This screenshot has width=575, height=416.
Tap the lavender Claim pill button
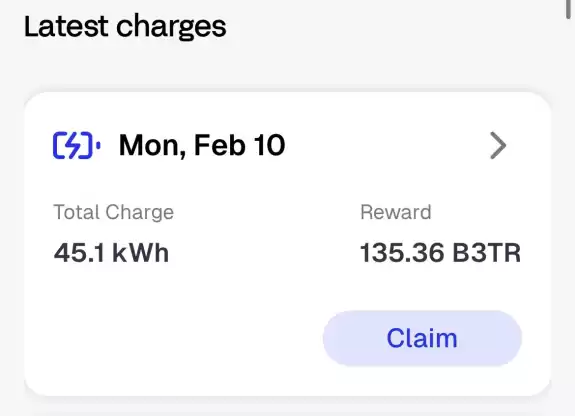coord(422,338)
